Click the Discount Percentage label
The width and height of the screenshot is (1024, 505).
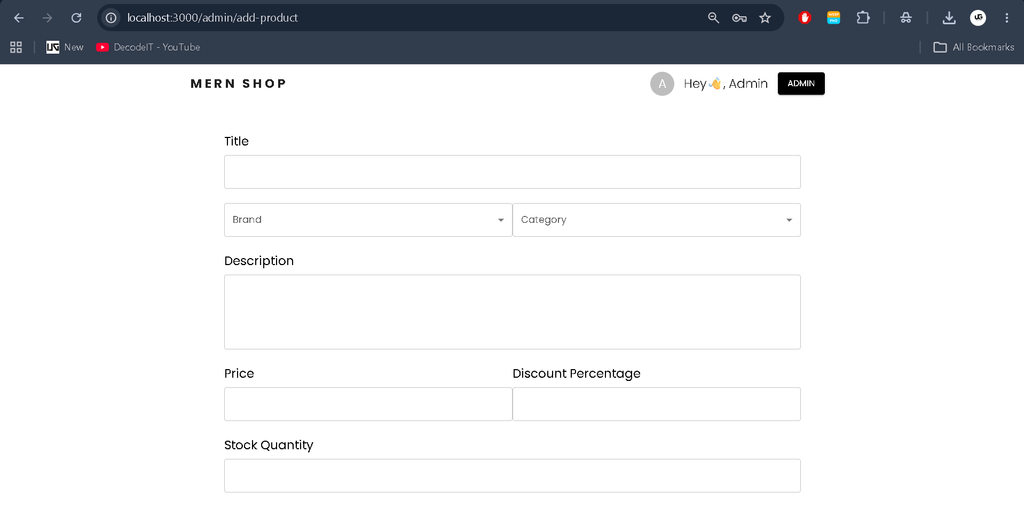pyautogui.click(x=577, y=374)
